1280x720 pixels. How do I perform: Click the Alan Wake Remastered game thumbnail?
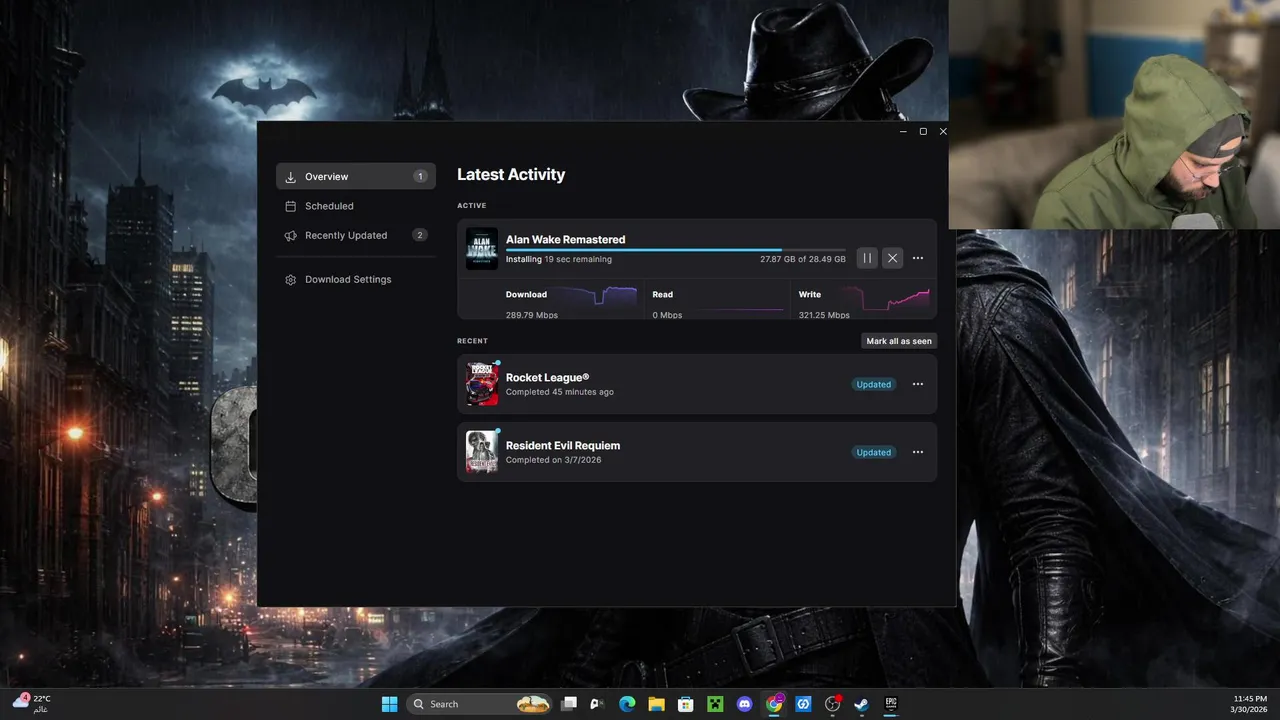tap(482, 249)
